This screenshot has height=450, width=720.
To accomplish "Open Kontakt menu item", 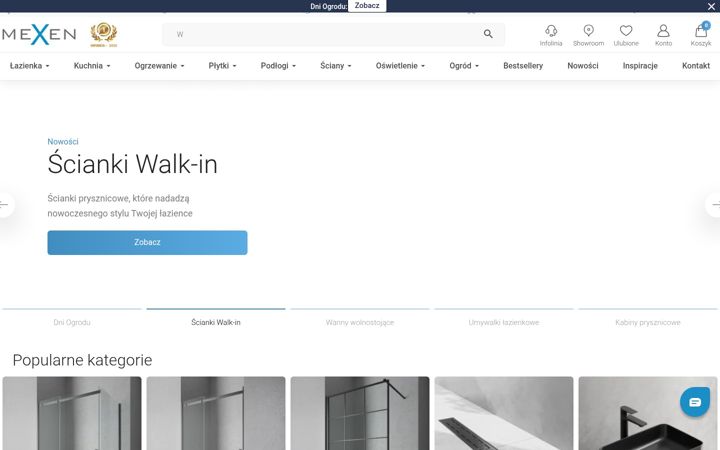I will click(696, 66).
